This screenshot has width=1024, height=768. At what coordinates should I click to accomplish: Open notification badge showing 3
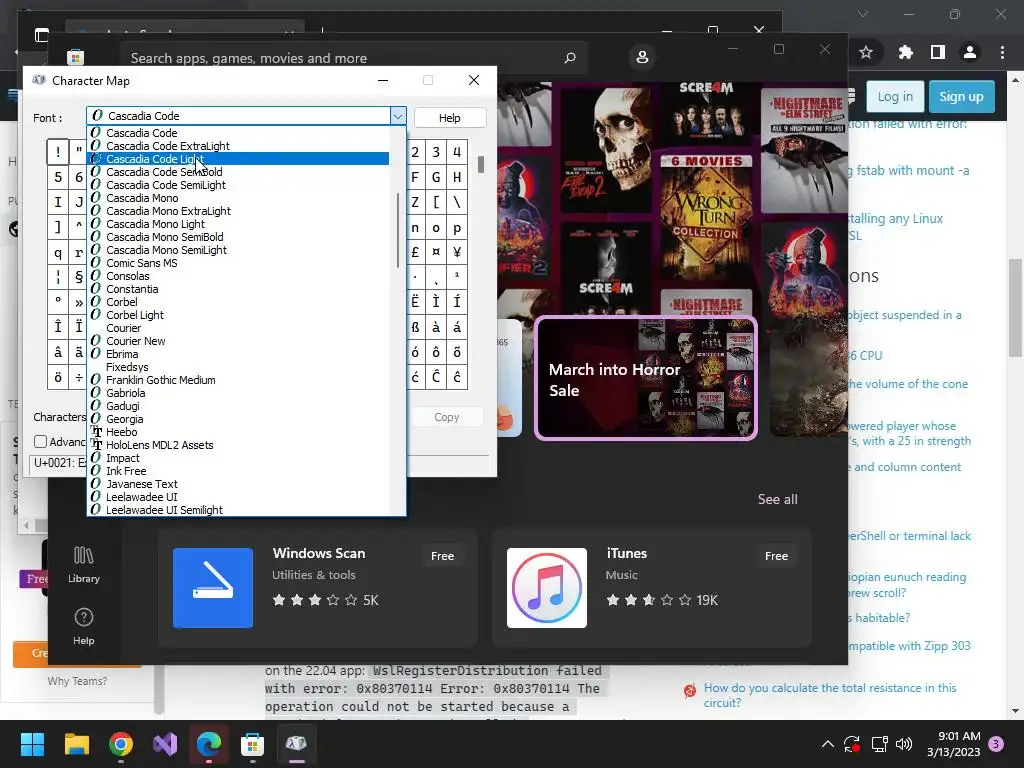click(x=996, y=744)
